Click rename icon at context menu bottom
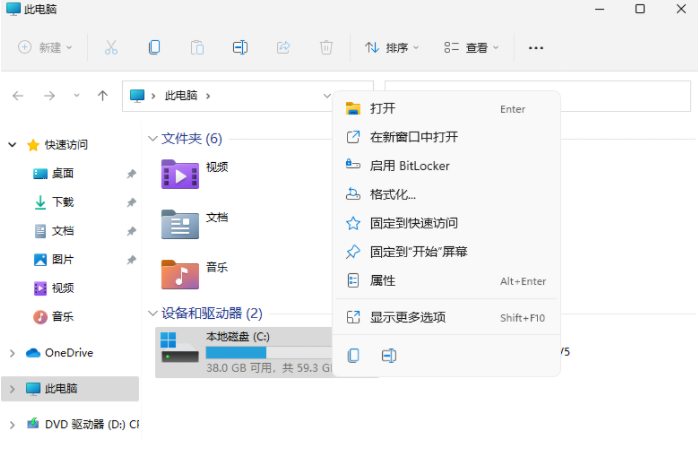Viewport: 700px width, 454px height. pyautogui.click(x=389, y=355)
